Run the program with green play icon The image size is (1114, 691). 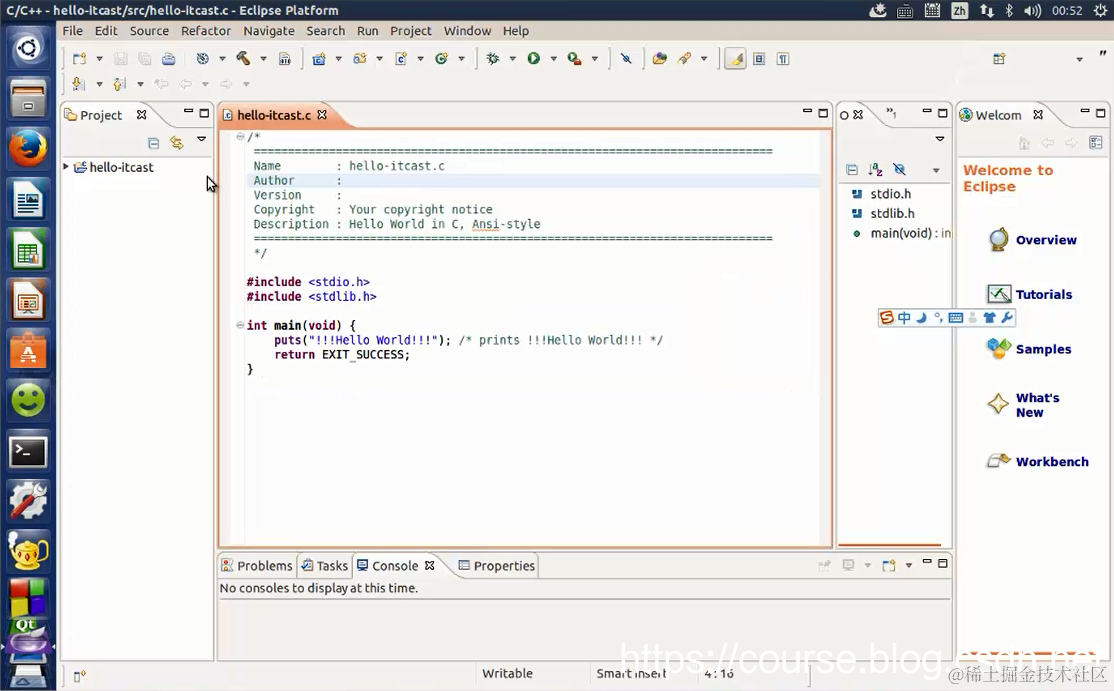tap(534, 59)
